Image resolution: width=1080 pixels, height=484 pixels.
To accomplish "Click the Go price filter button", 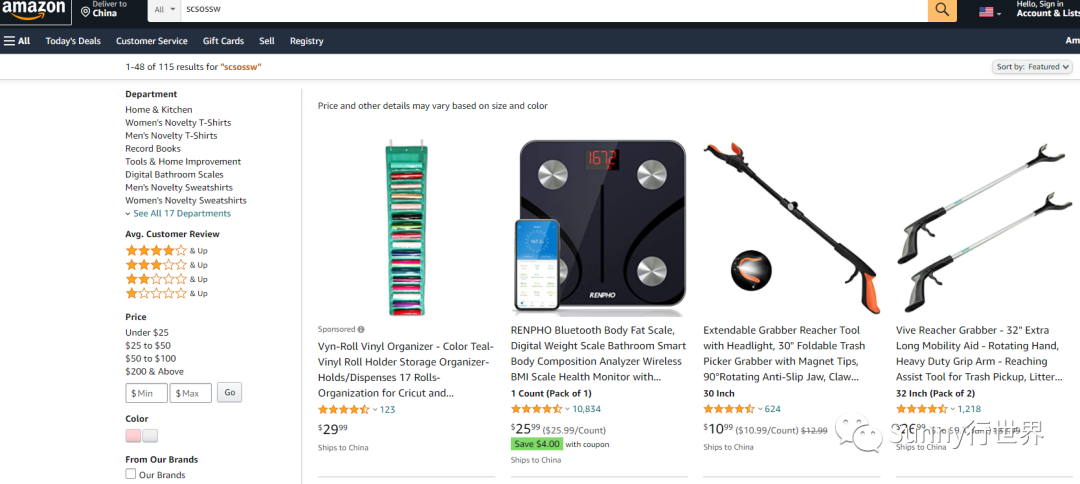I will 229,392.
